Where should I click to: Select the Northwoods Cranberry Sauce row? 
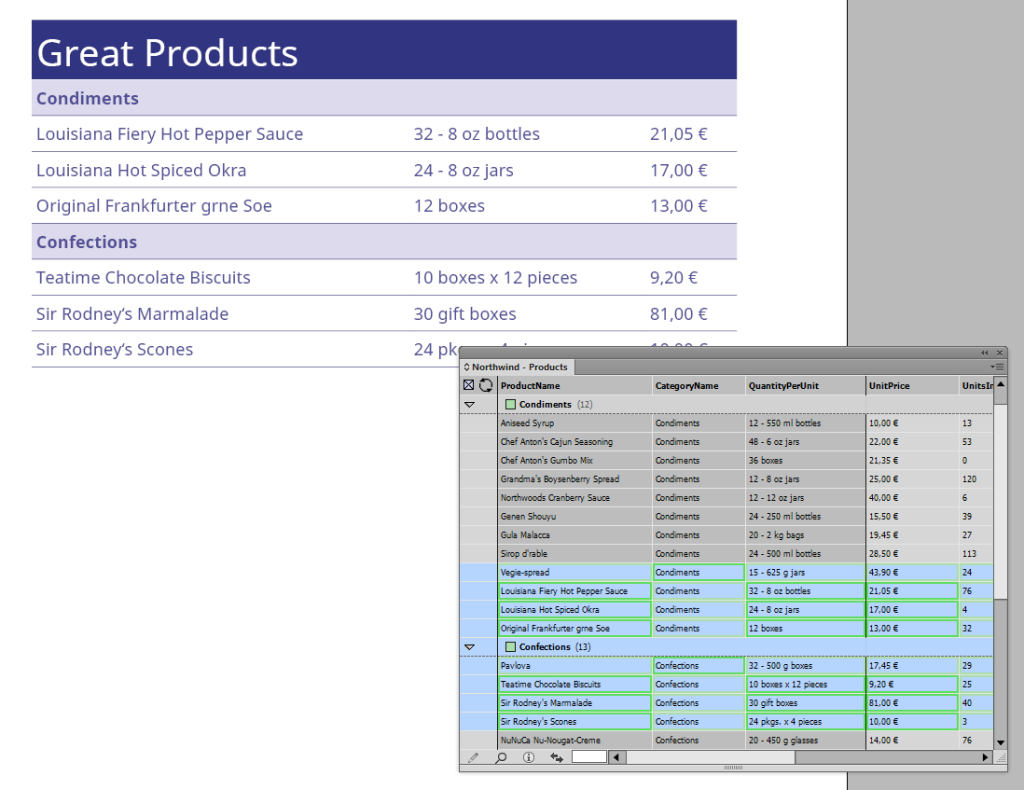click(x=726, y=498)
